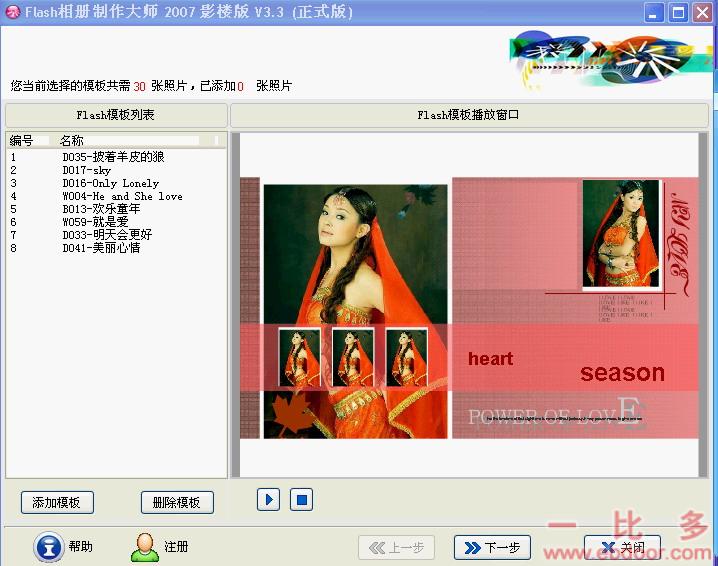Screen dimensions: 718x566
Task: Click the third small thumbnail in preview strip
Action: click(x=407, y=357)
